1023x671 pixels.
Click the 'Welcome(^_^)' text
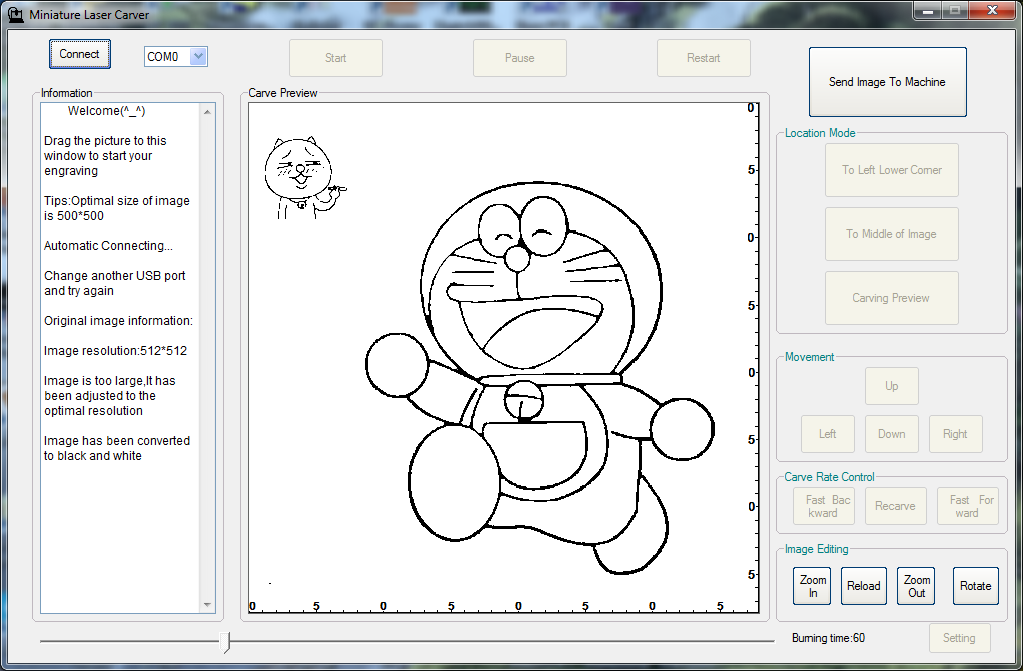(x=106, y=111)
